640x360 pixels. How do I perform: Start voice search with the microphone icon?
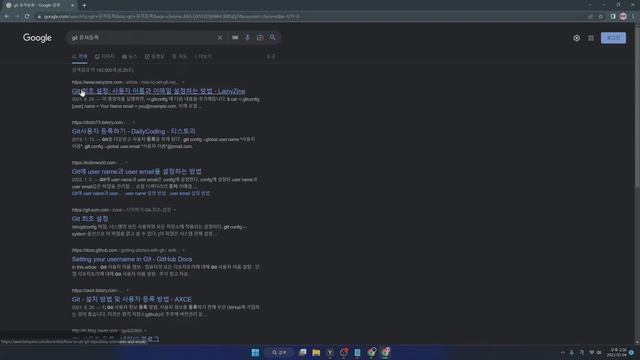[x=247, y=38]
